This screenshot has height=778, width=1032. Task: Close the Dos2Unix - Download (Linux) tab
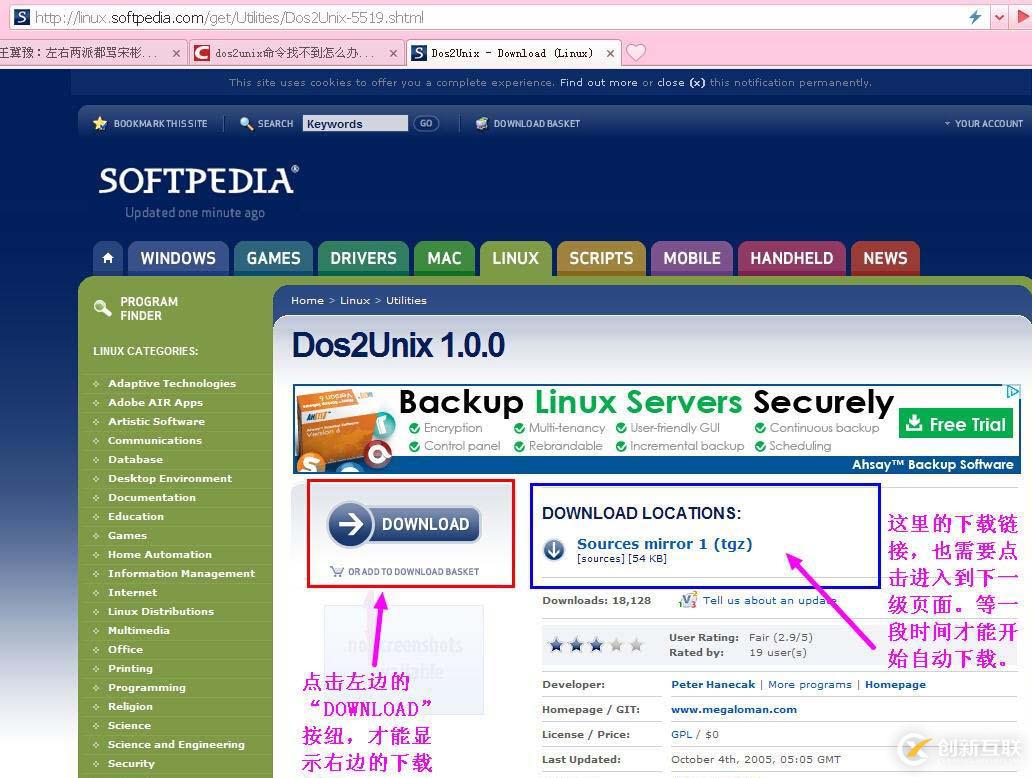pos(610,53)
